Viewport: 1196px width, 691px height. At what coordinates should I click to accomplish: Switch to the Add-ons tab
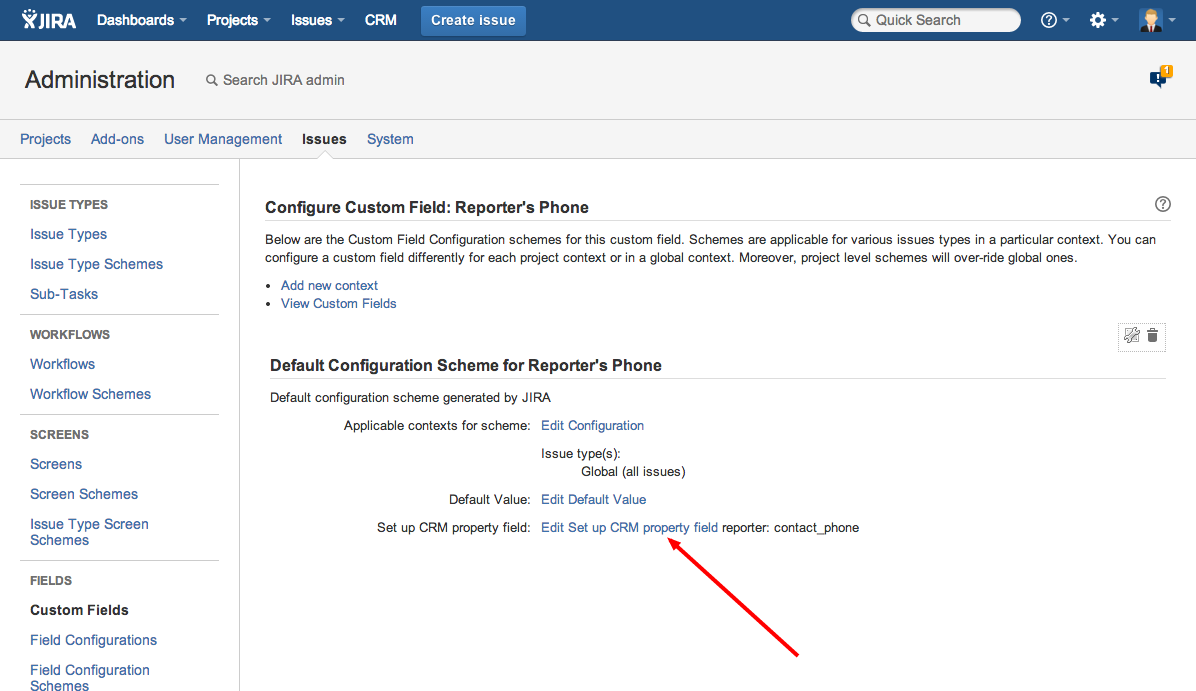click(117, 139)
